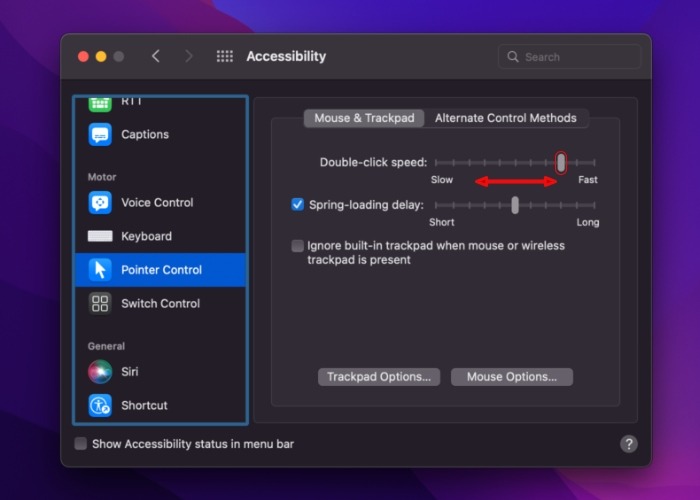This screenshot has width=700, height=500.
Task: Click the Shortcut accessibility icon
Action: [100, 405]
